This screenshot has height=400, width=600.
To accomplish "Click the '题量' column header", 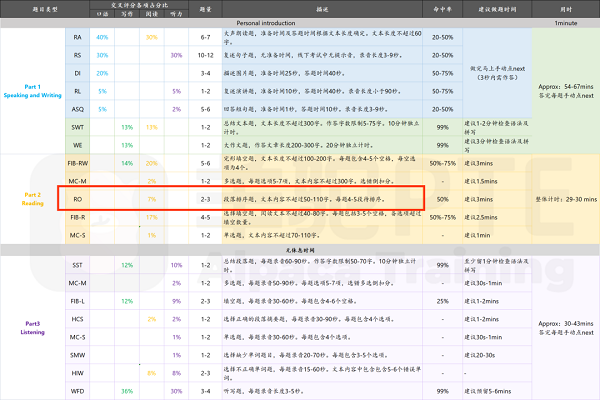I will tap(205, 9).
